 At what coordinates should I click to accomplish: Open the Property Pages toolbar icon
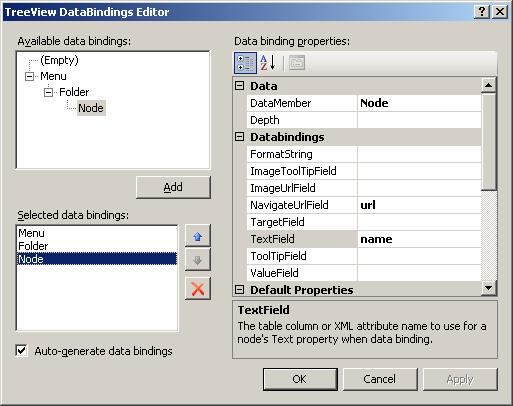[x=297, y=63]
